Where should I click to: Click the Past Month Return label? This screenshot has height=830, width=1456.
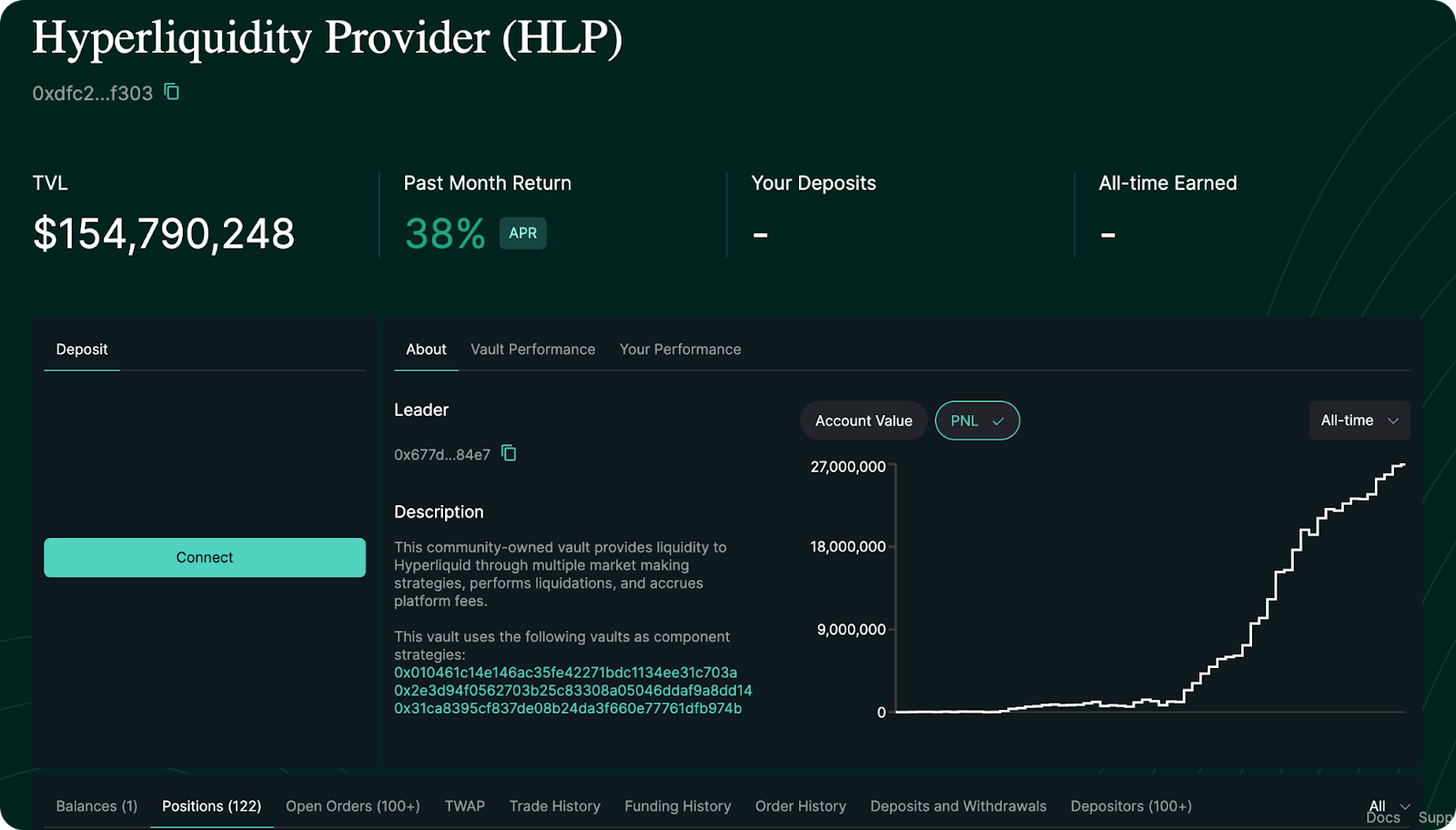pyautogui.click(x=488, y=183)
